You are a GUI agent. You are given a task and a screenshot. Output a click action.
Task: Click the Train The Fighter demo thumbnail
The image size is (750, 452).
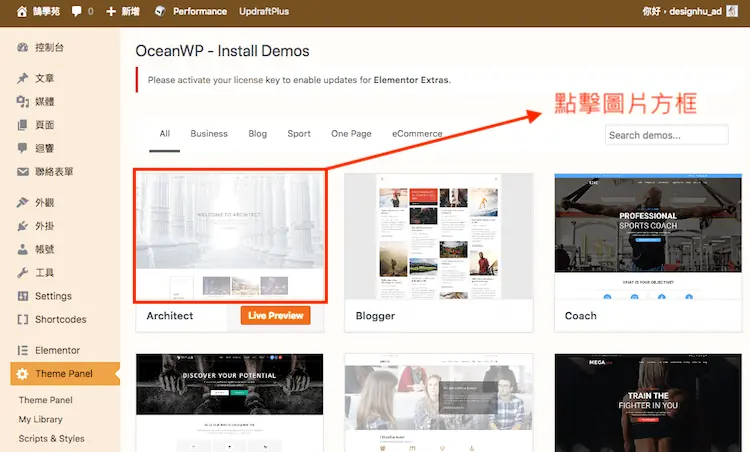coord(648,403)
